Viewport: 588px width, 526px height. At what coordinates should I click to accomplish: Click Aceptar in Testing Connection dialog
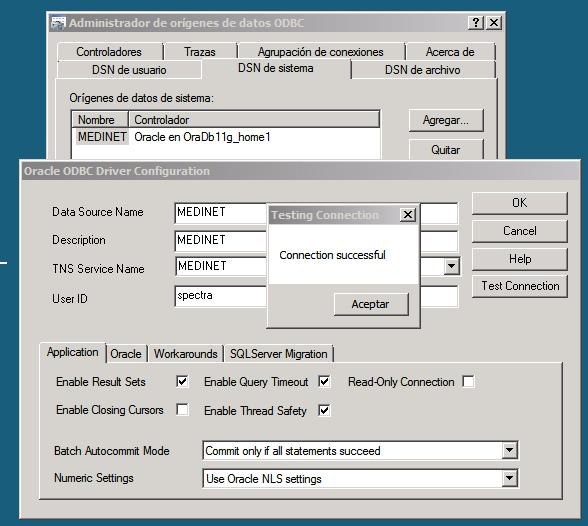(370, 304)
